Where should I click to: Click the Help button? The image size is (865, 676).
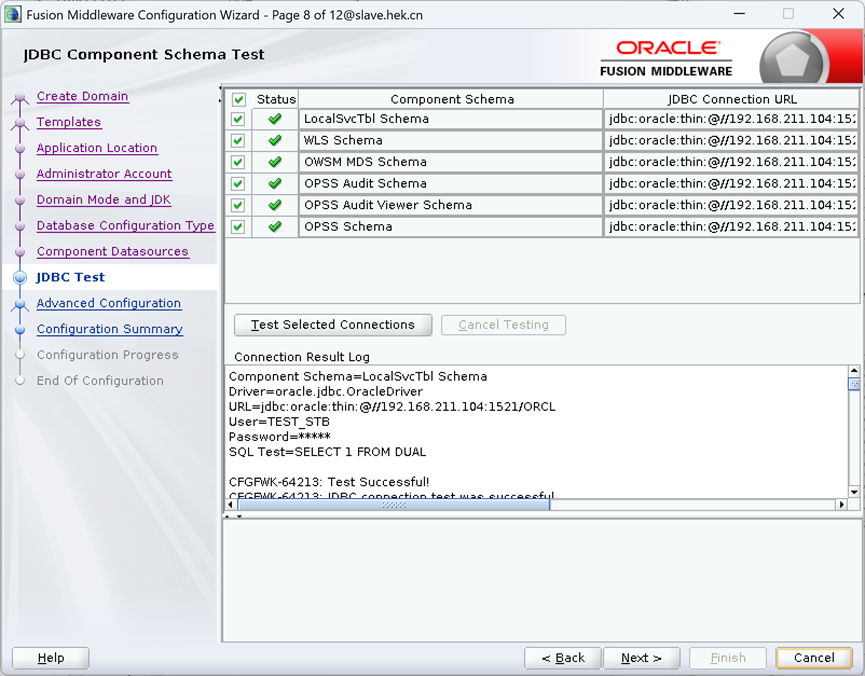click(x=51, y=658)
